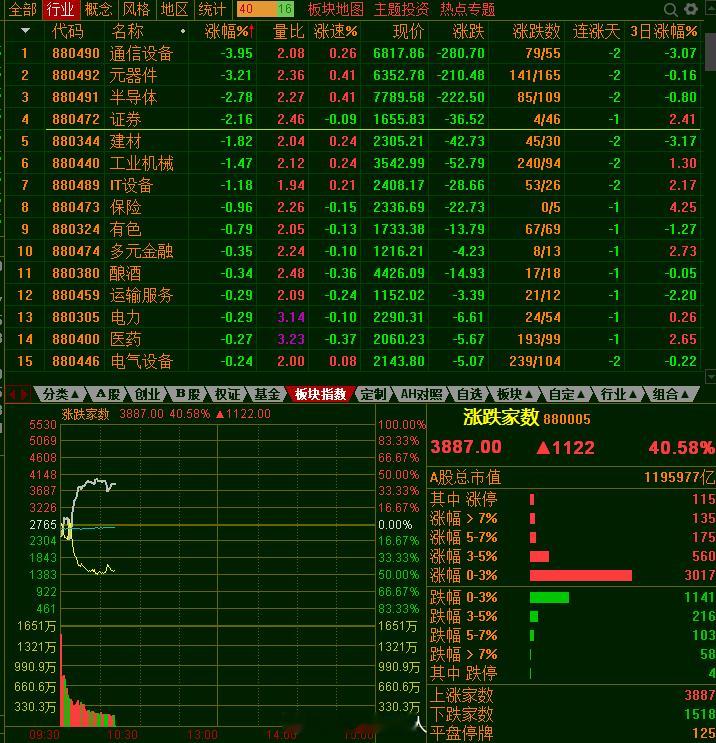
Task: Sort by 涨跌数 column header
Action: (536, 32)
